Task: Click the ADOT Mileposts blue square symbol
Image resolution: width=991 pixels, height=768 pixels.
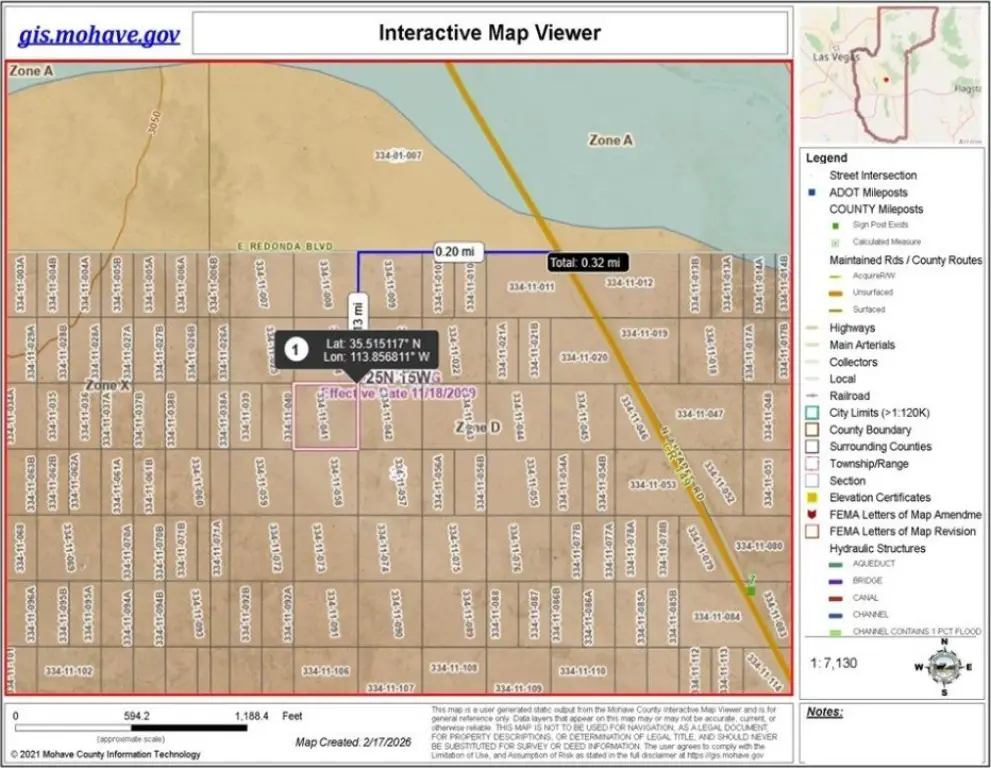Action: pos(814,193)
